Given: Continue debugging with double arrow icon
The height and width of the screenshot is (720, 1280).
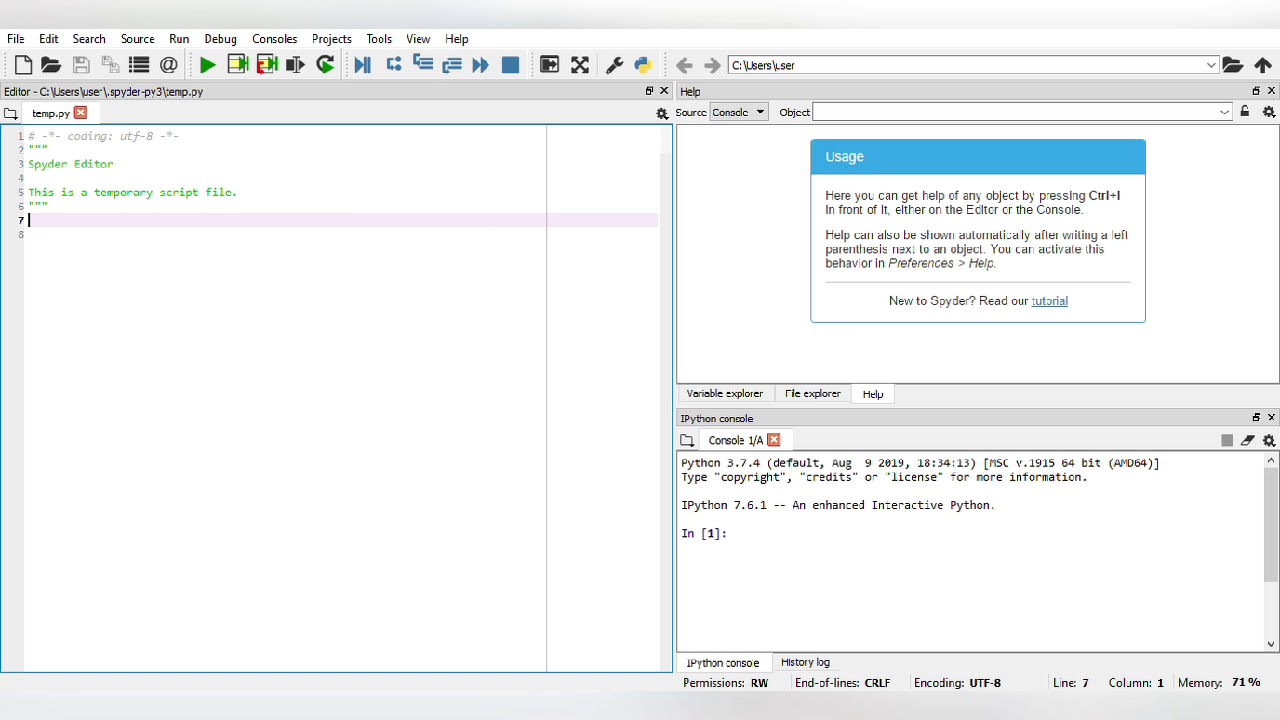Looking at the screenshot, I should (480, 65).
